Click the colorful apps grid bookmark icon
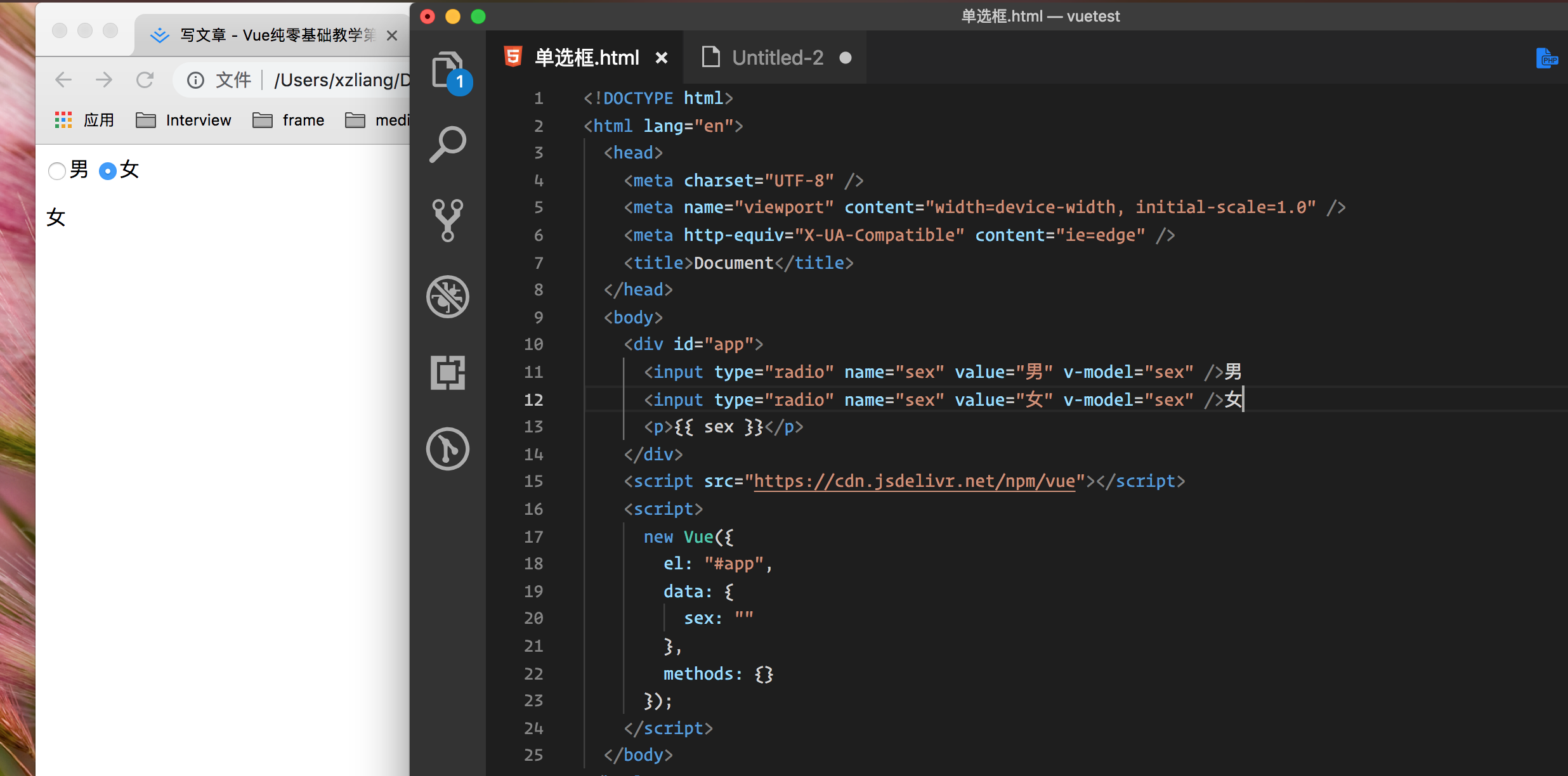 [63, 120]
